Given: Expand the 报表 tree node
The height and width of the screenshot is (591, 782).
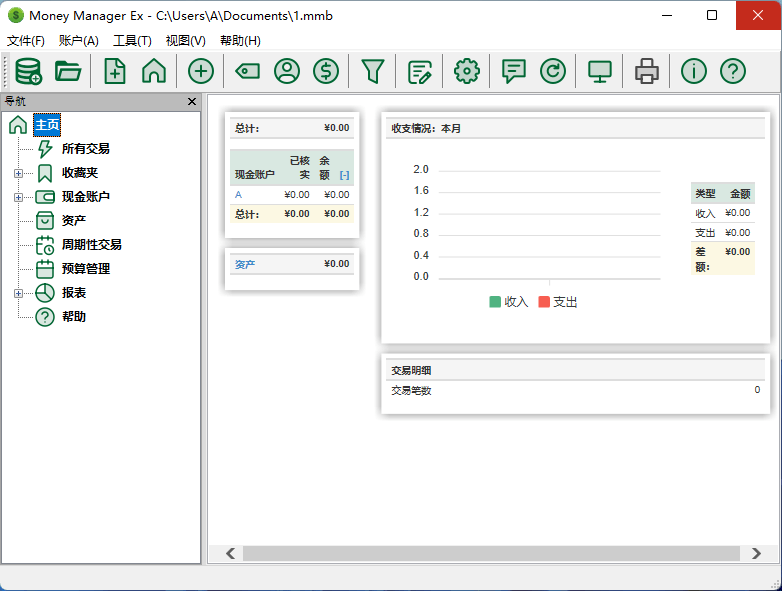Looking at the screenshot, I should pyautogui.click(x=18, y=293).
